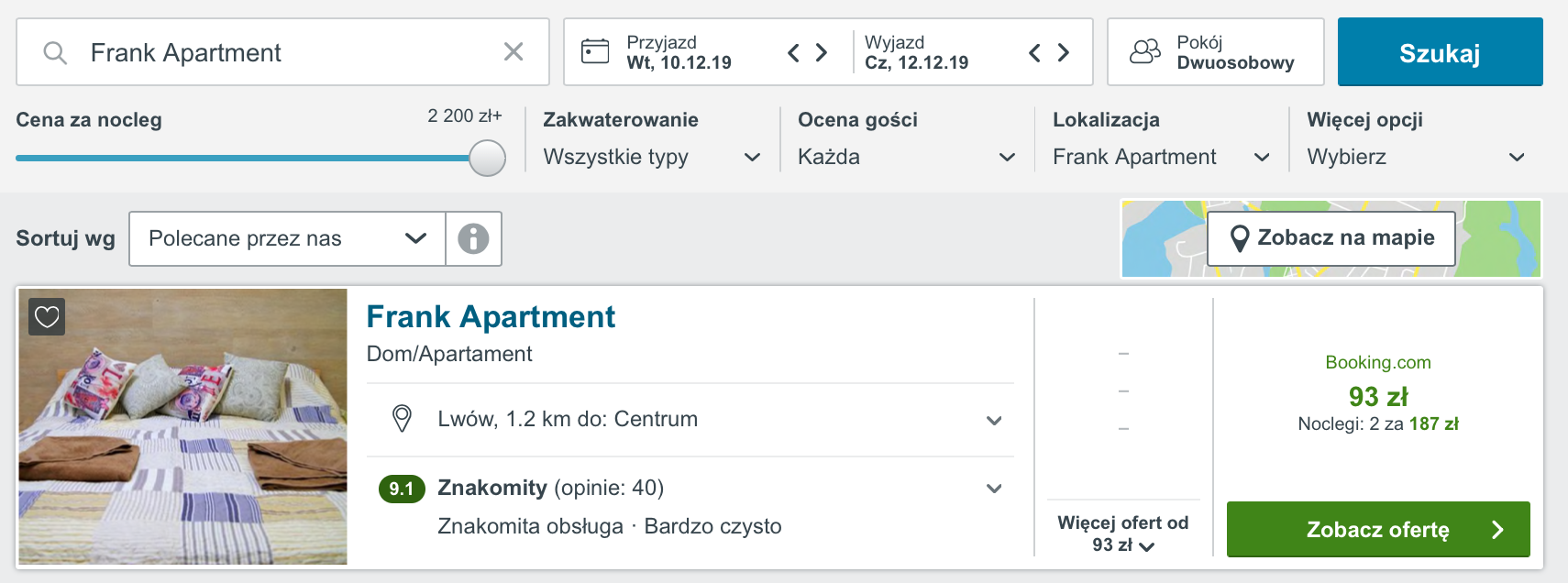Save Frank Apartment with the heart icon
The width and height of the screenshot is (1568, 583).
click(x=47, y=317)
